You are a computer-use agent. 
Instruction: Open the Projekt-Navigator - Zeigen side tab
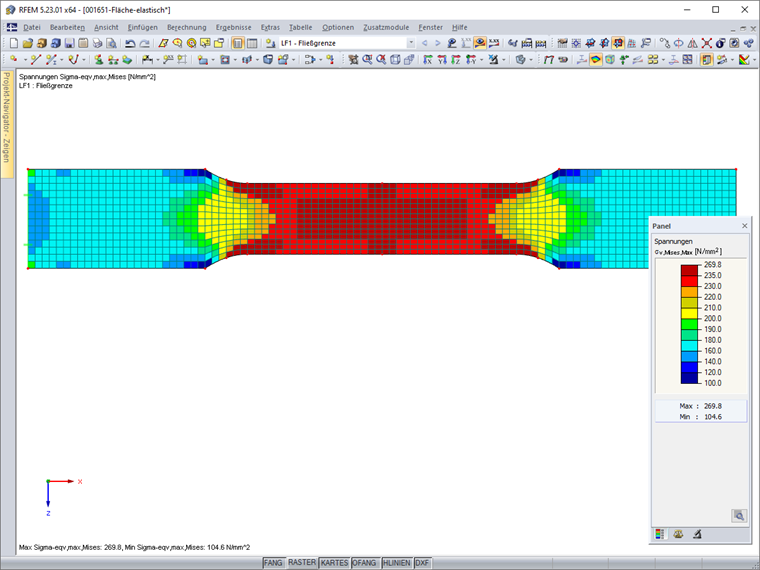(x=6, y=124)
